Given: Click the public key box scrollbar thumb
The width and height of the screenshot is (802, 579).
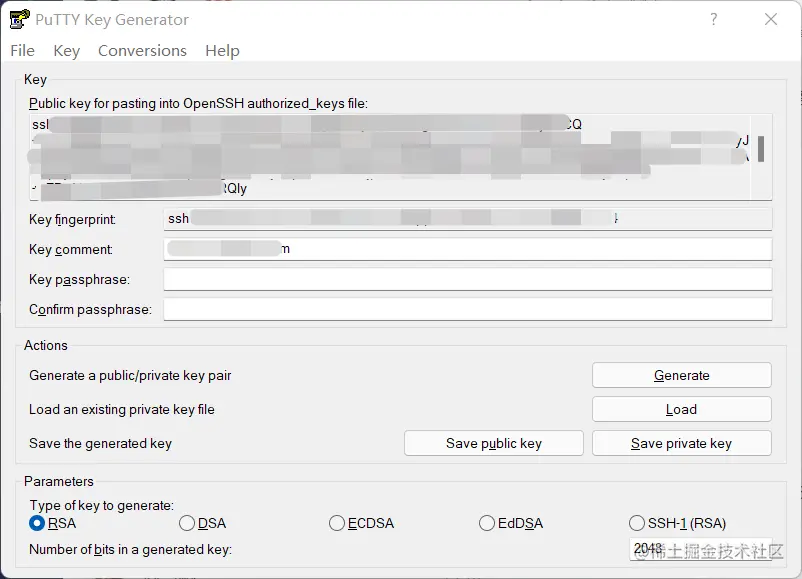Looking at the screenshot, I should [x=761, y=149].
